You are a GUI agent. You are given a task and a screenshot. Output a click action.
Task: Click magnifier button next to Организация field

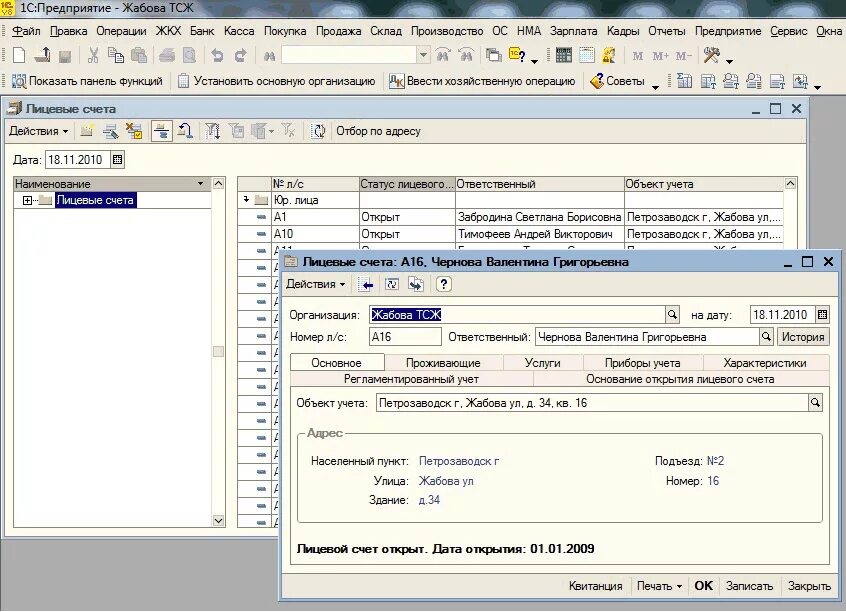(672, 315)
